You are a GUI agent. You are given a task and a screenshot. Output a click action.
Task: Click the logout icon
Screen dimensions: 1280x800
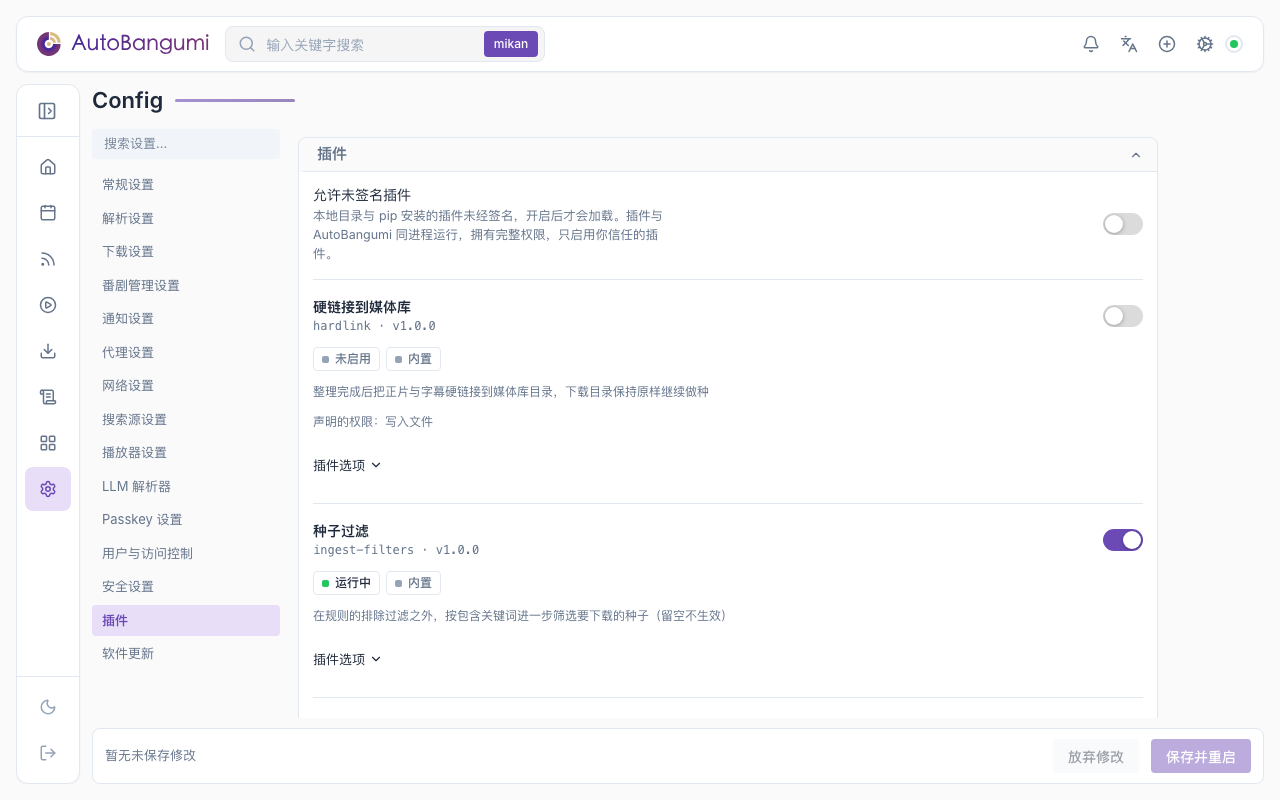[x=48, y=753]
